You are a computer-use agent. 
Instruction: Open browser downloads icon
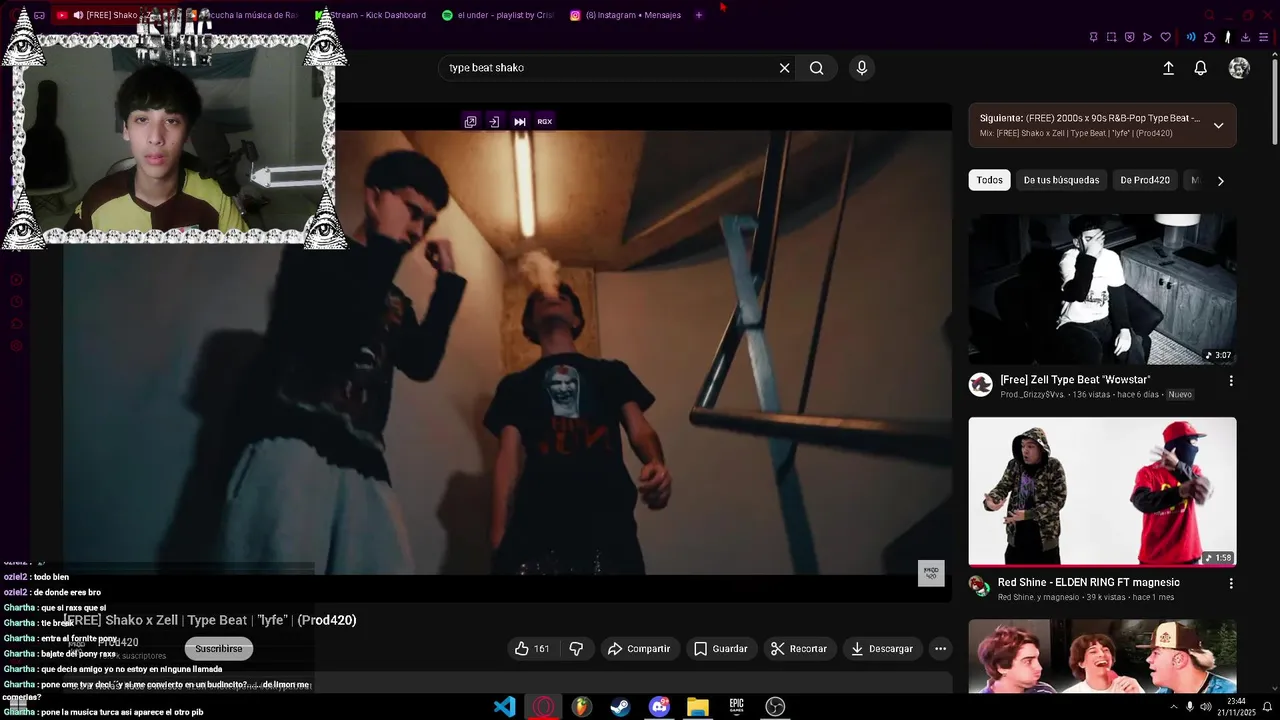(x=1245, y=37)
